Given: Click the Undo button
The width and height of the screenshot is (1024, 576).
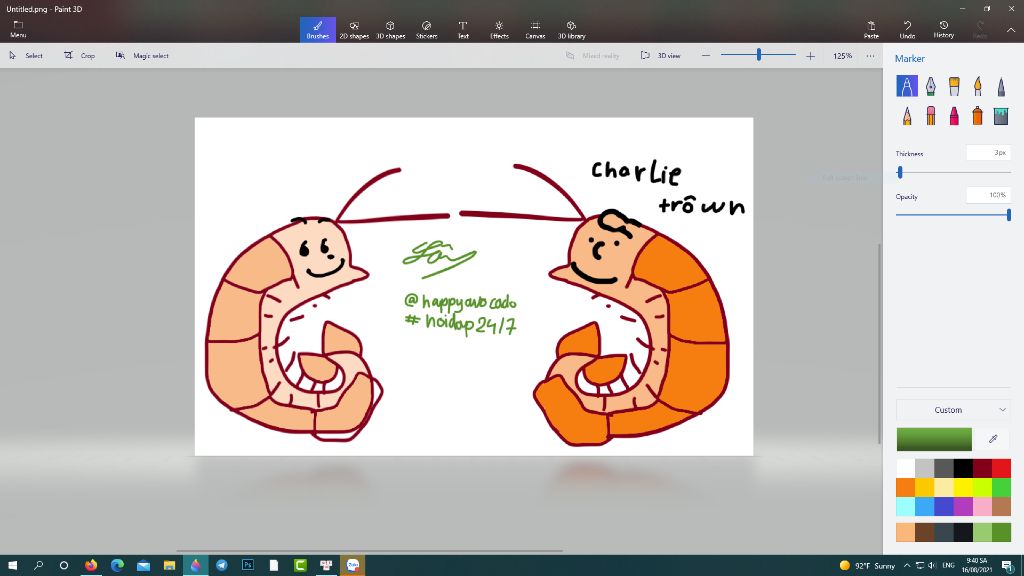Looking at the screenshot, I should (907, 29).
